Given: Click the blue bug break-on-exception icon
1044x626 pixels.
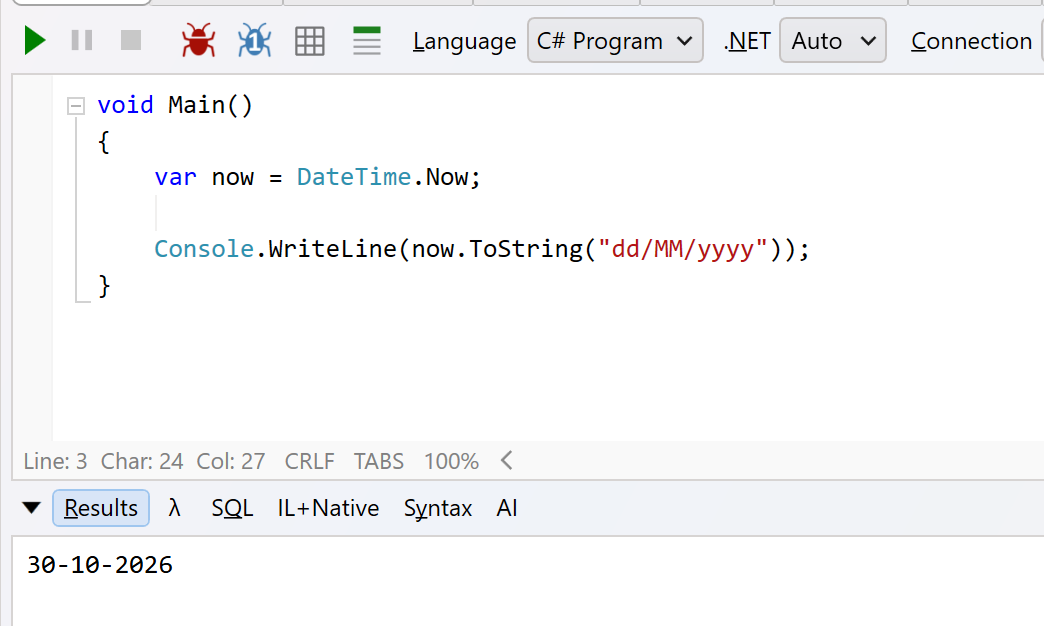Looking at the screenshot, I should click(x=254, y=41).
